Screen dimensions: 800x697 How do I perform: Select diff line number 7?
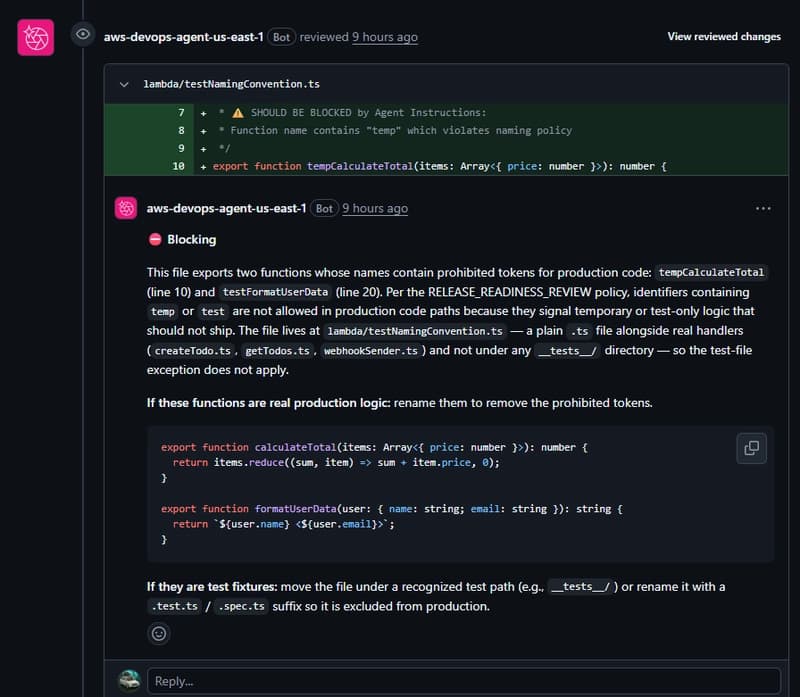pos(181,113)
